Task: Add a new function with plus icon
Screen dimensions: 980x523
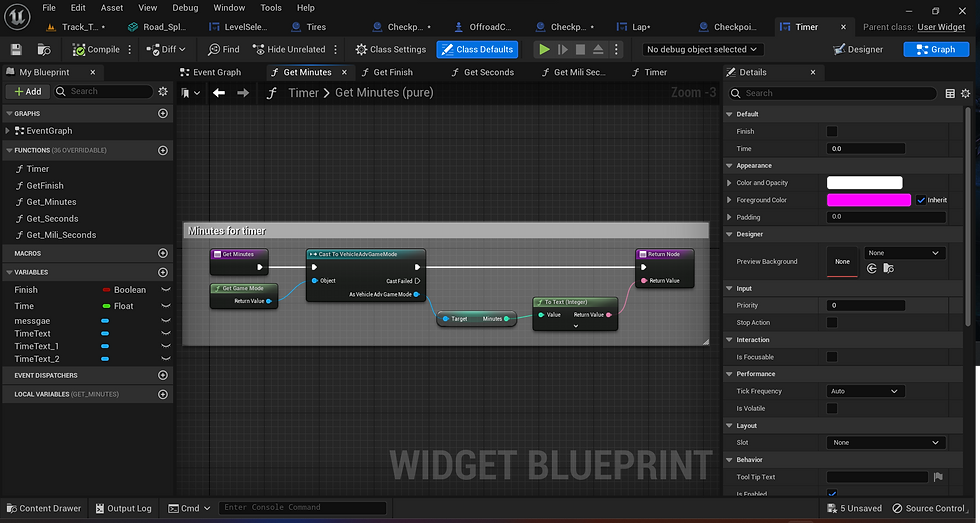Action: [163, 151]
